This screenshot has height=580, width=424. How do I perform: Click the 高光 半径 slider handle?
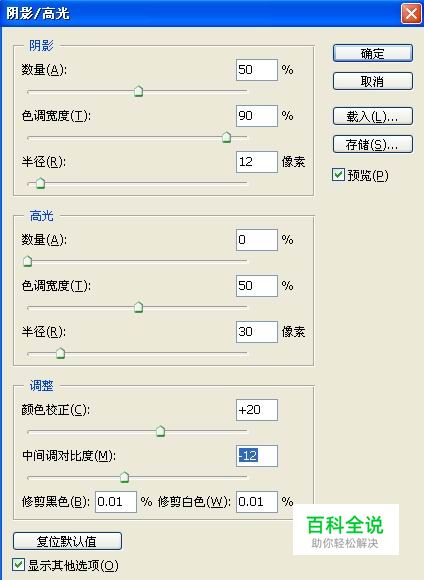[60, 353]
